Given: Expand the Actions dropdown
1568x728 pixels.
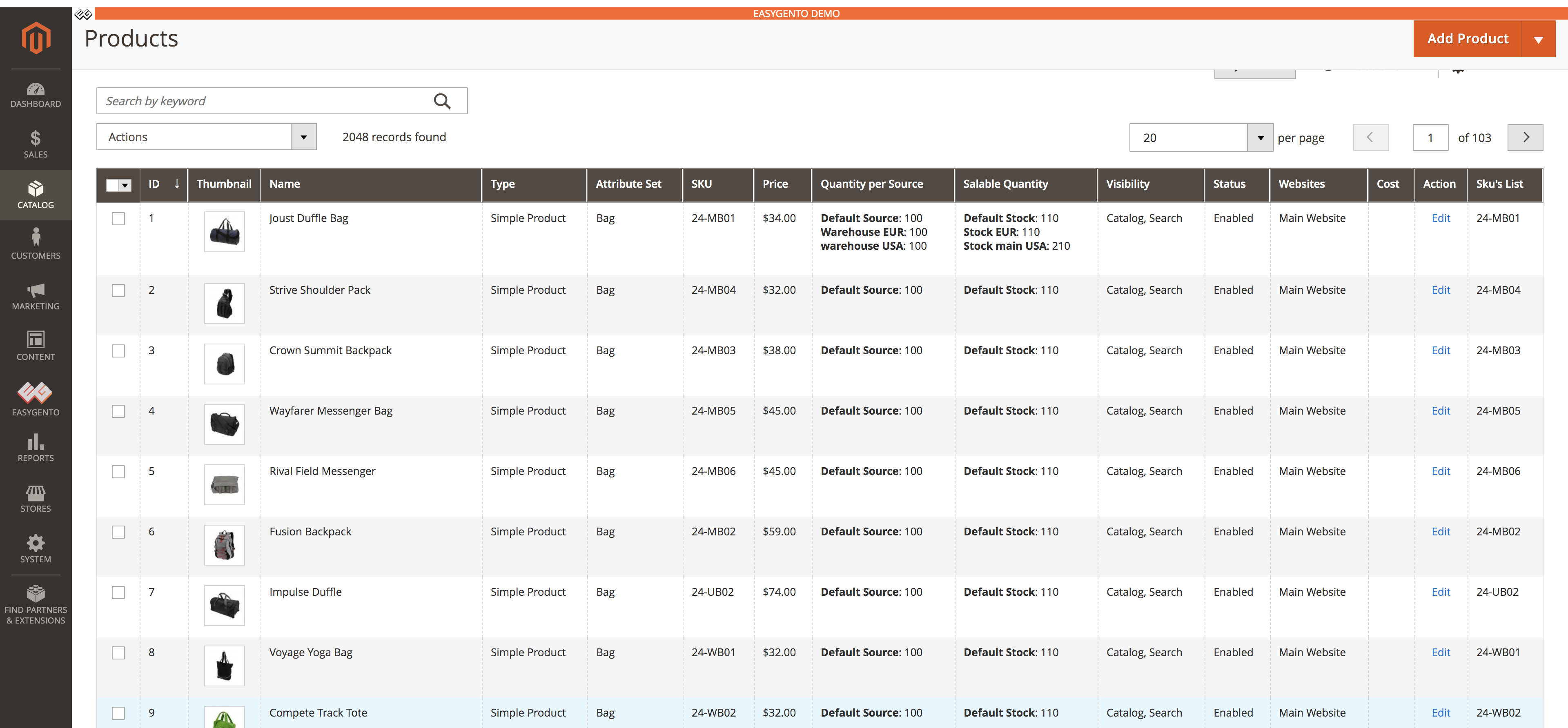Looking at the screenshot, I should point(206,137).
